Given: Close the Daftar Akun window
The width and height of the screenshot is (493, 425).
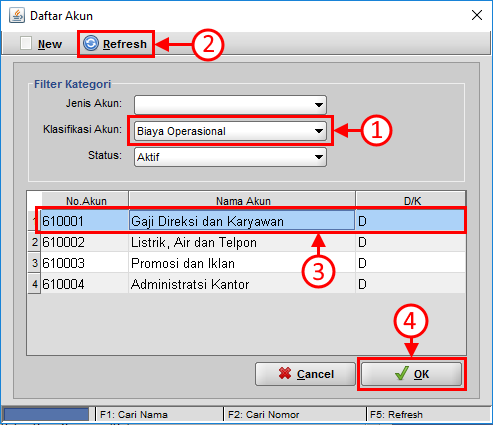Looking at the screenshot, I should [x=477, y=15].
